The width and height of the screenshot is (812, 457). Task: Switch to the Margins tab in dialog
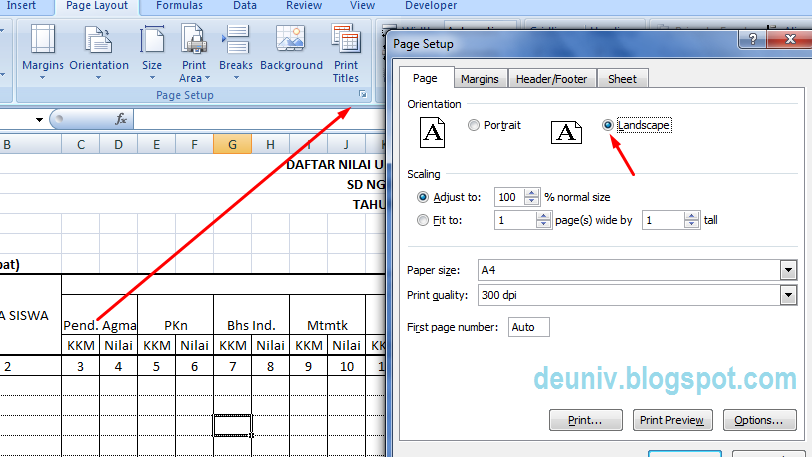[480, 79]
